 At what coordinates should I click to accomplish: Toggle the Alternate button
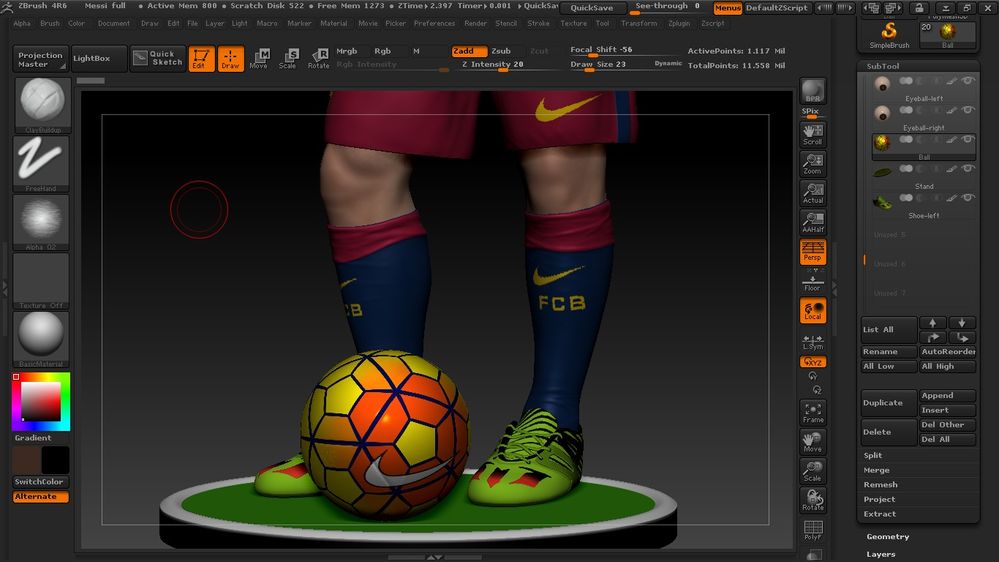click(x=40, y=496)
